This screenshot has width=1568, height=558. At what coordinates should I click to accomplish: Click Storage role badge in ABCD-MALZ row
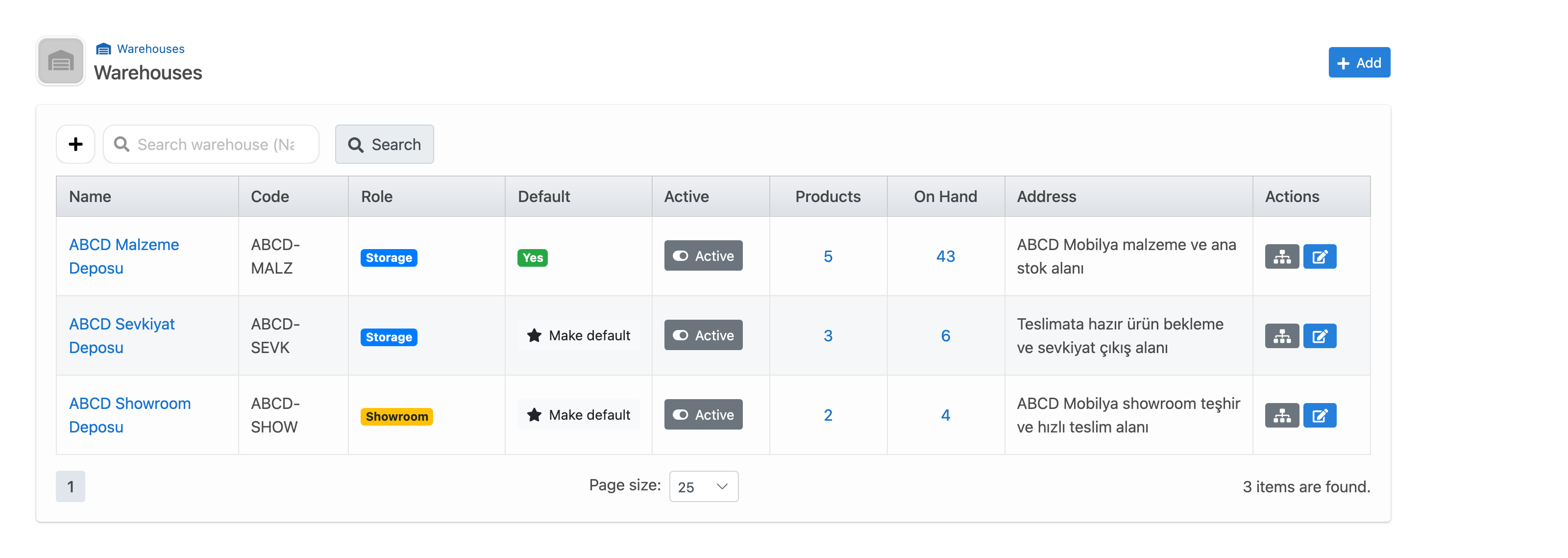click(389, 258)
